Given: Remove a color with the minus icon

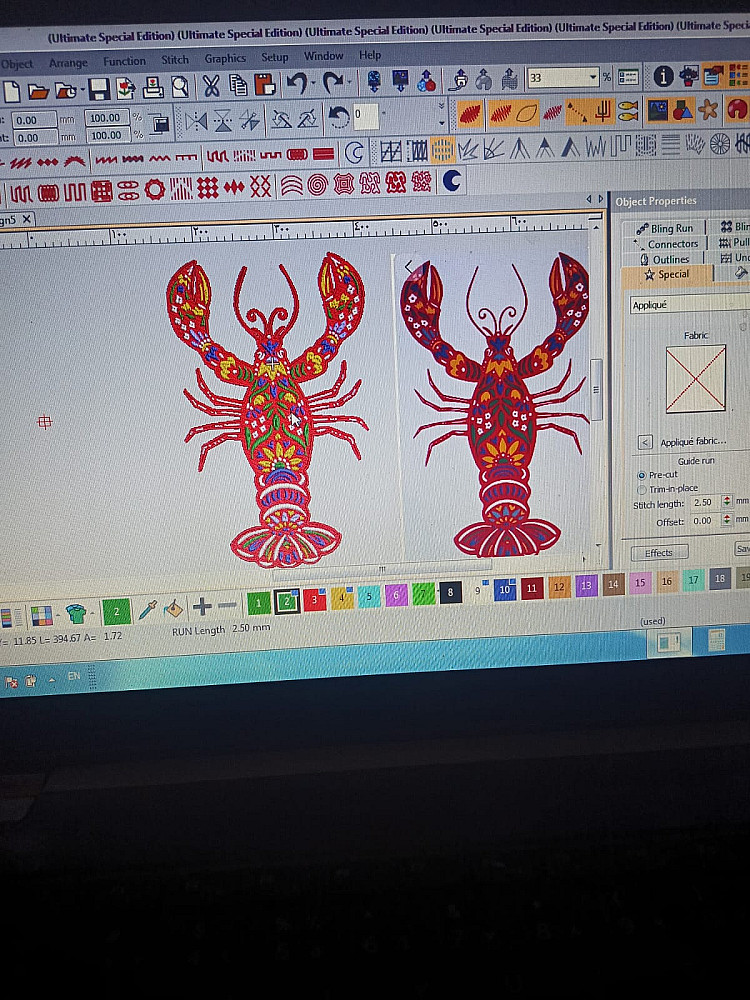Looking at the screenshot, I should 227,605.
